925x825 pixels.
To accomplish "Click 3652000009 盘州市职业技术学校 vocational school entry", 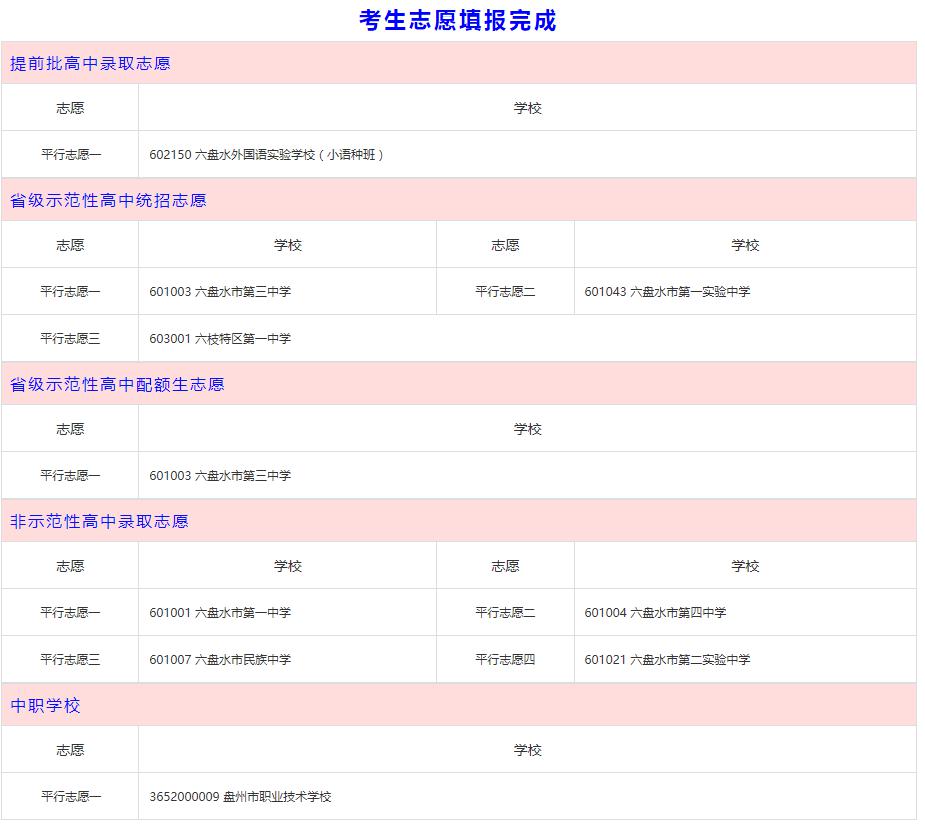I will click(x=243, y=796).
